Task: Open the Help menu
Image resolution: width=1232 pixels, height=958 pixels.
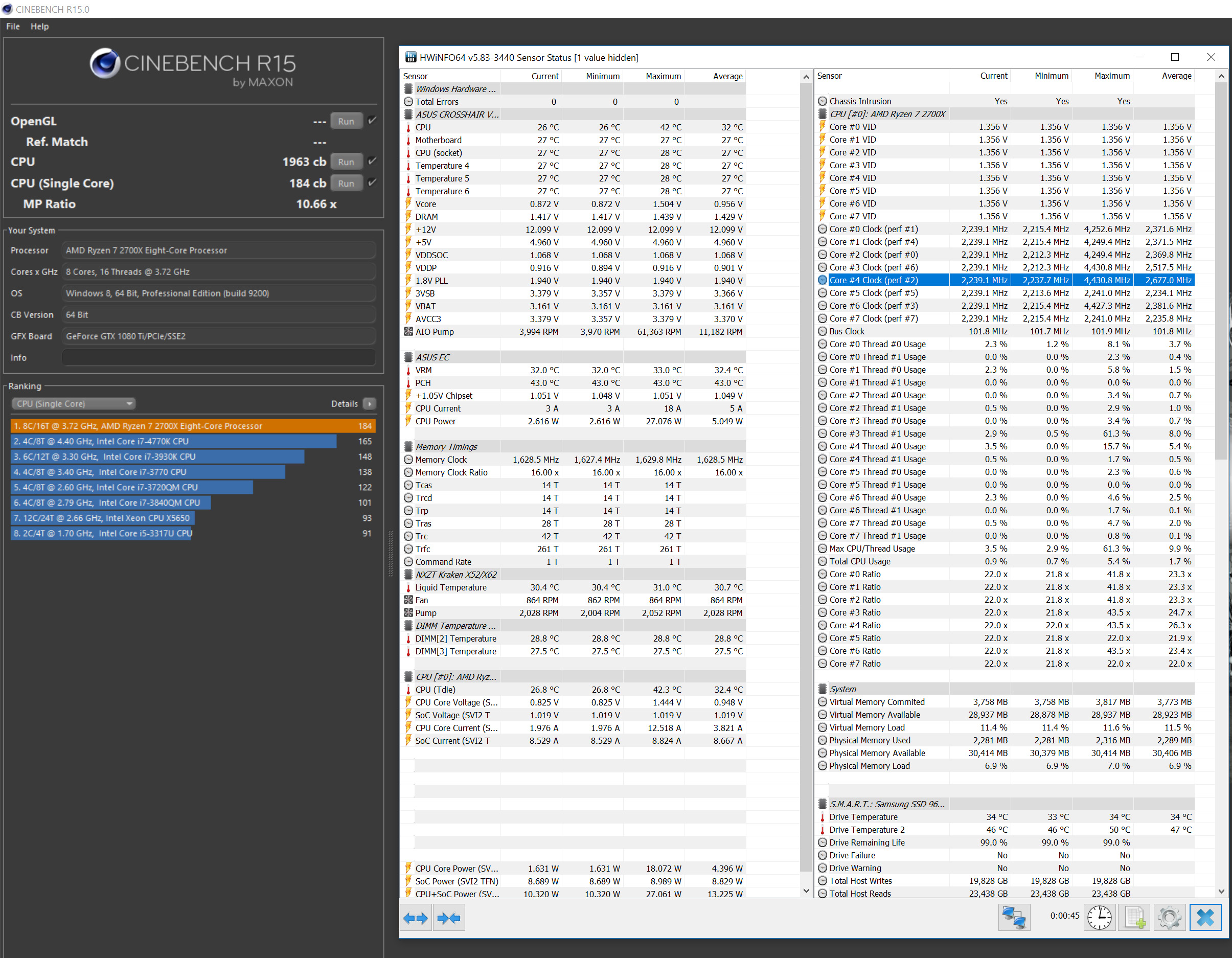Action: [39, 27]
